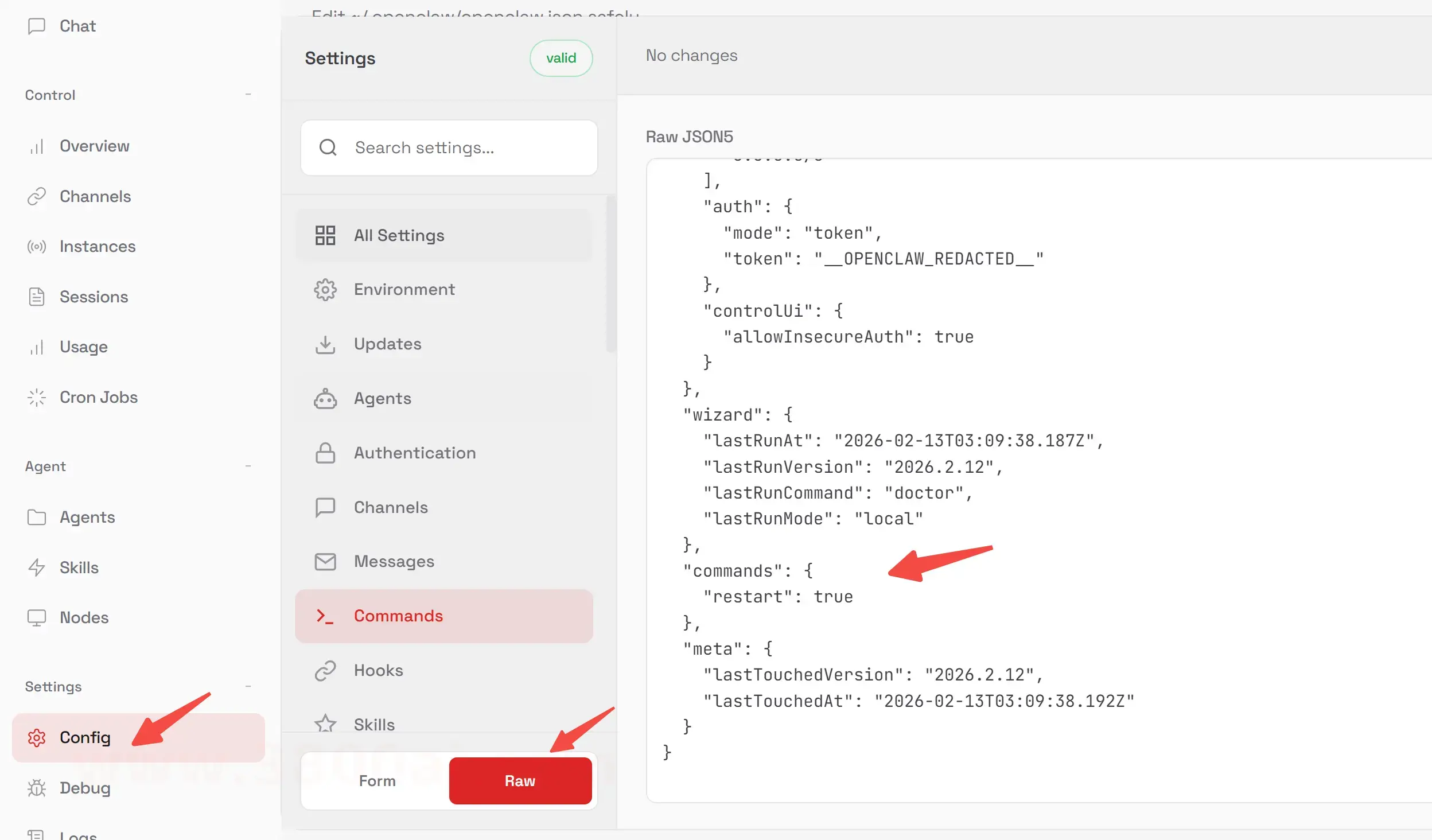Collapse the Control sidebar section

pyautogui.click(x=248, y=95)
